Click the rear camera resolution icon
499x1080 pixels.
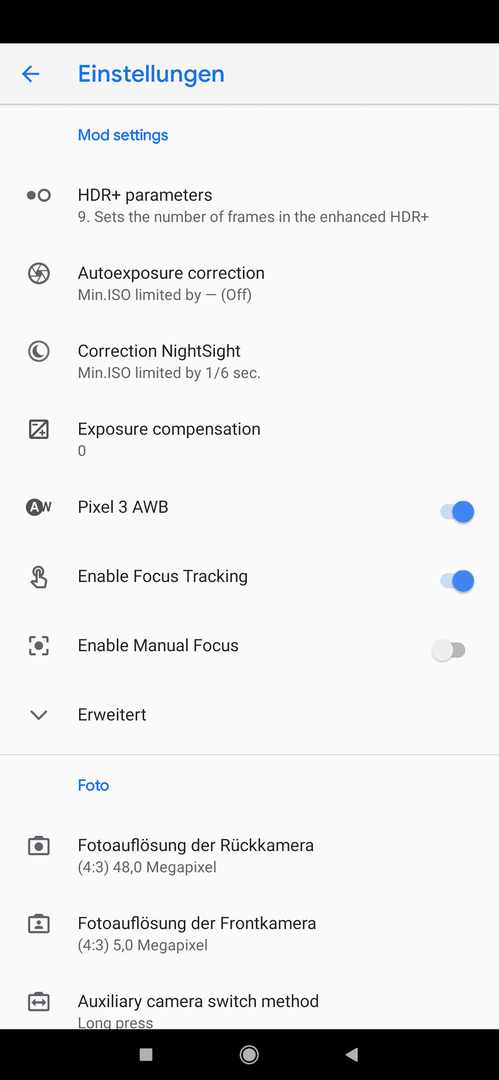click(39, 845)
